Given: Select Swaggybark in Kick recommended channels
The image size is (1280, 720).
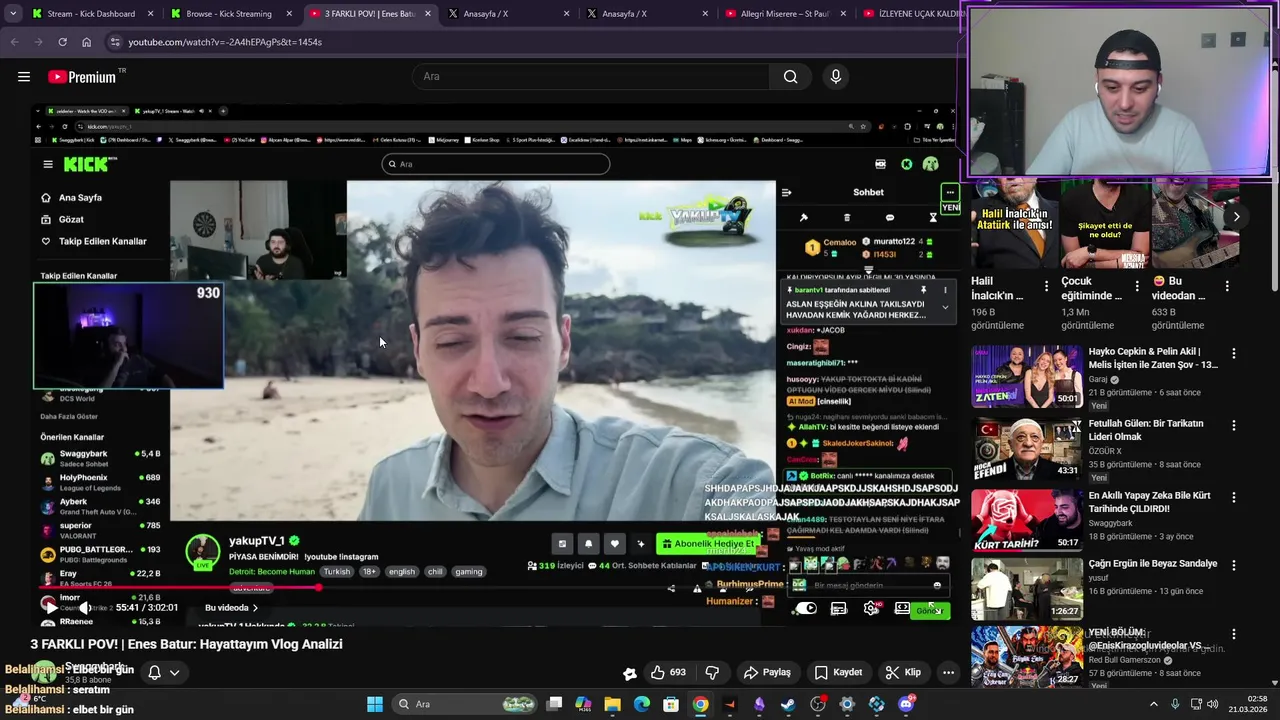Looking at the screenshot, I should point(100,458).
